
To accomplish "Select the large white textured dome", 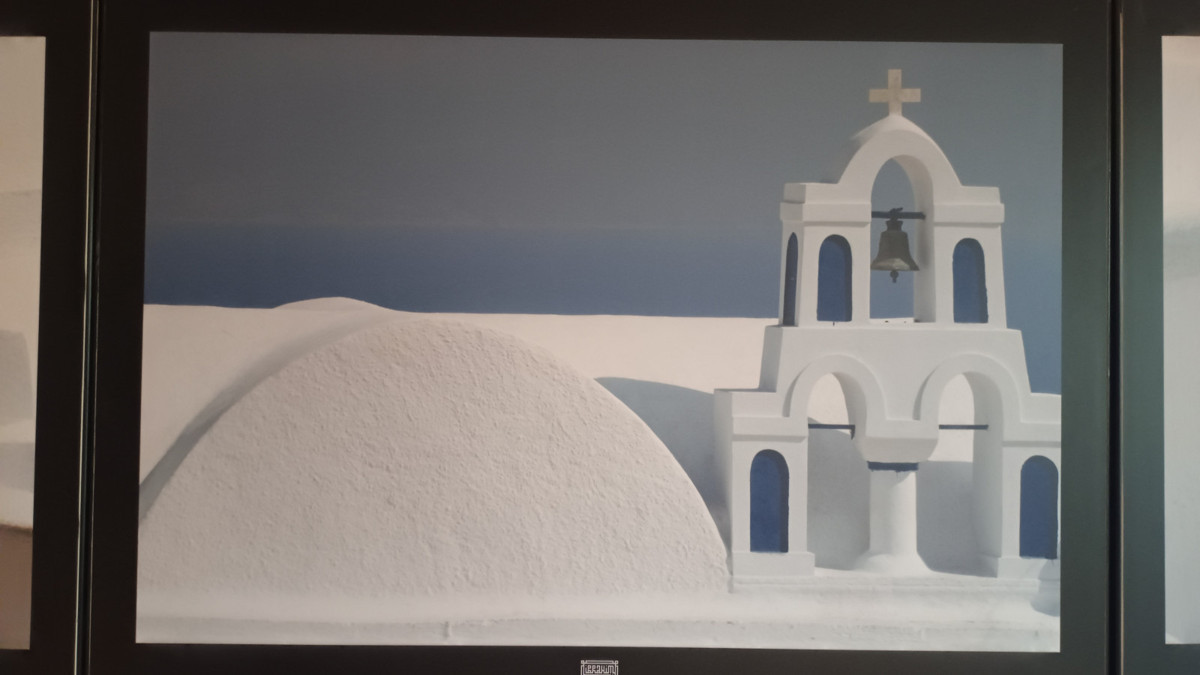I will pos(430,470).
